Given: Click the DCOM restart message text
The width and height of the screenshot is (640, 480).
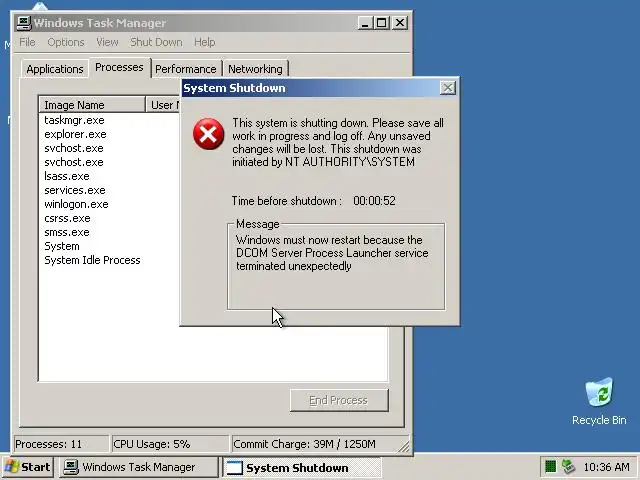Looking at the screenshot, I should (332, 253).
